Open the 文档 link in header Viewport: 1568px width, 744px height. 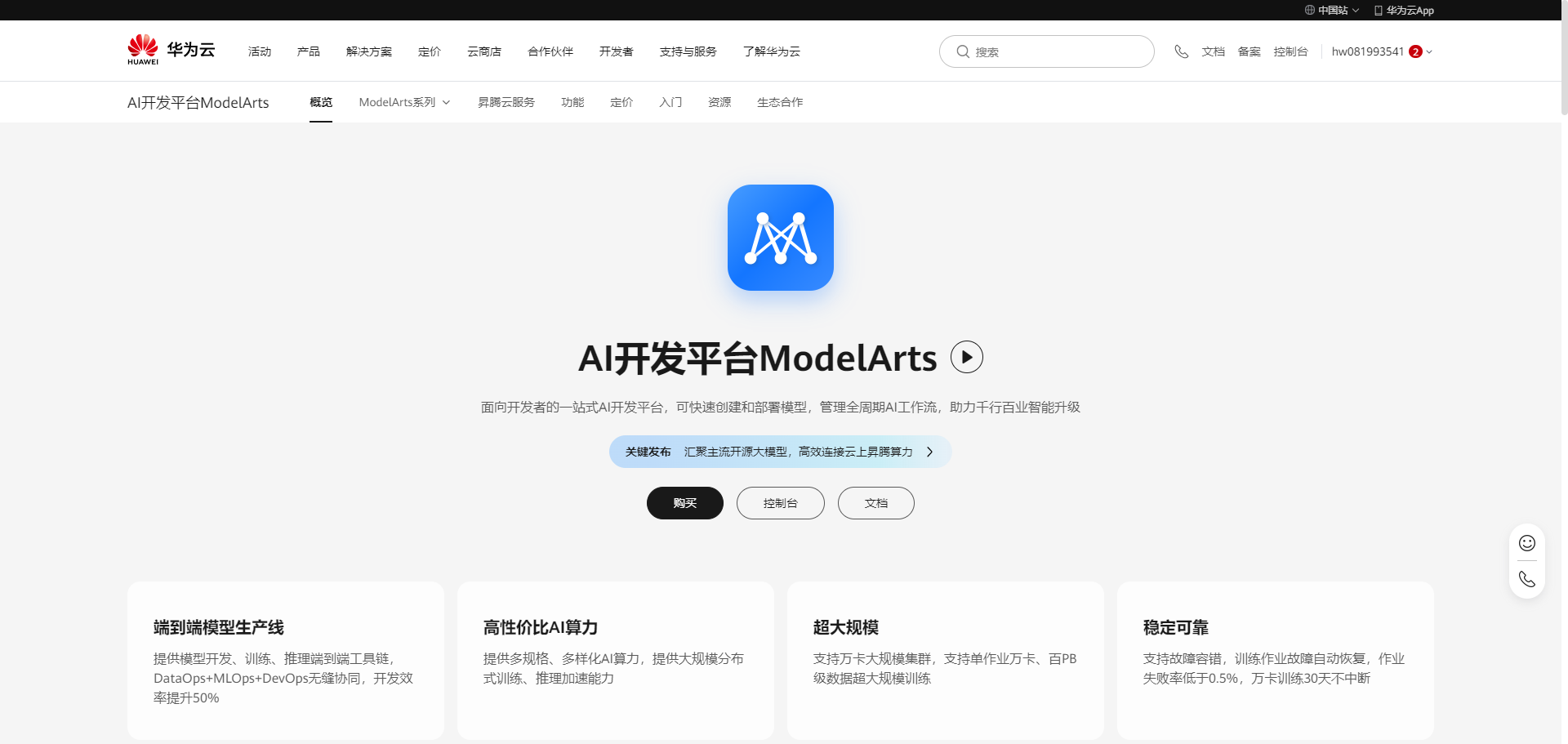pos(1214,51)
